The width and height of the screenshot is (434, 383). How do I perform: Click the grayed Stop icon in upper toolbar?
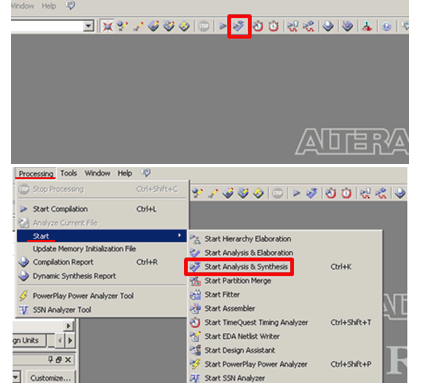pyautogui.click(x=203, y=26)
